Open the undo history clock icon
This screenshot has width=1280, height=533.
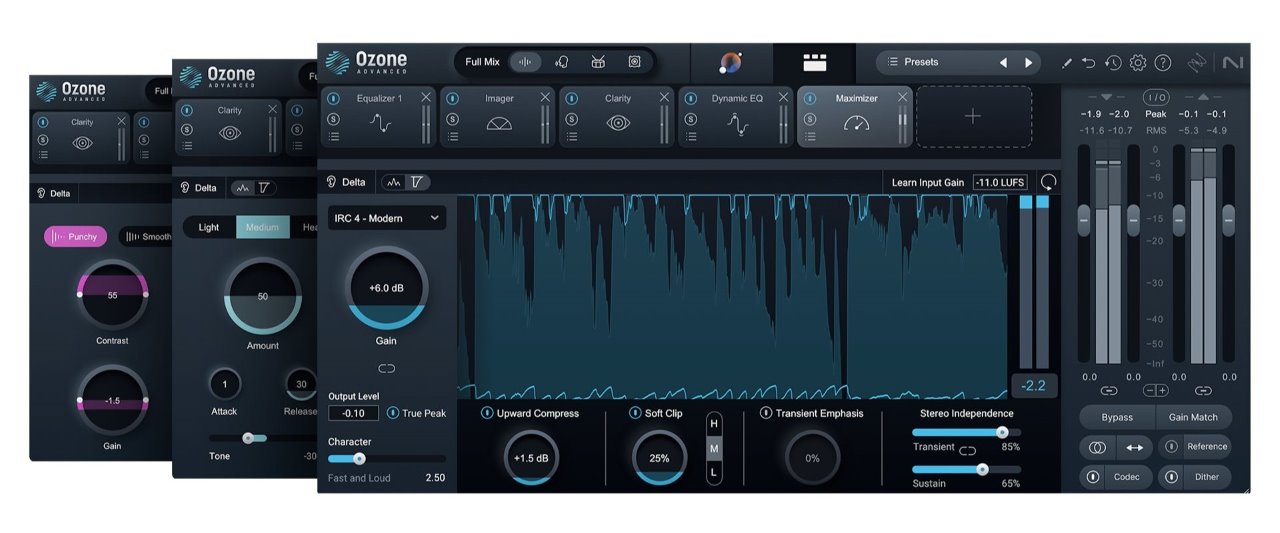pyautogui.click(x=1113, y=63)
